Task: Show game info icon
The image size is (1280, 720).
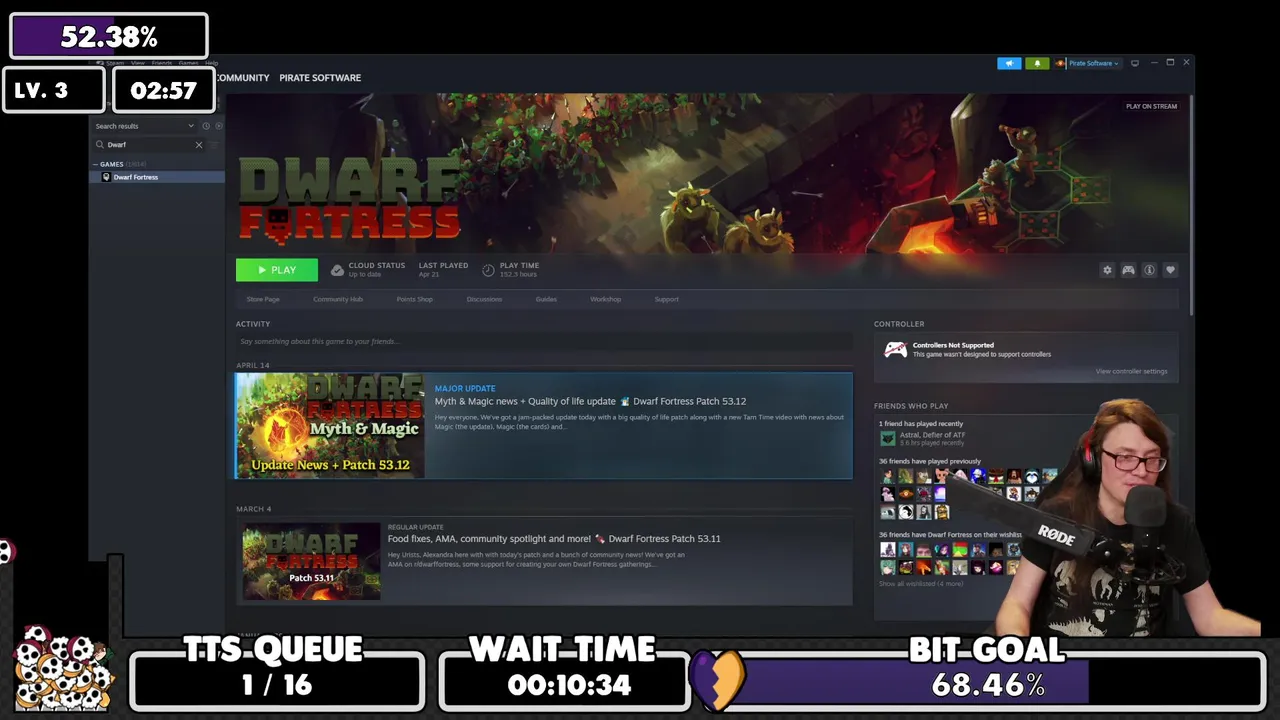Action: (x=1149, y=270)
